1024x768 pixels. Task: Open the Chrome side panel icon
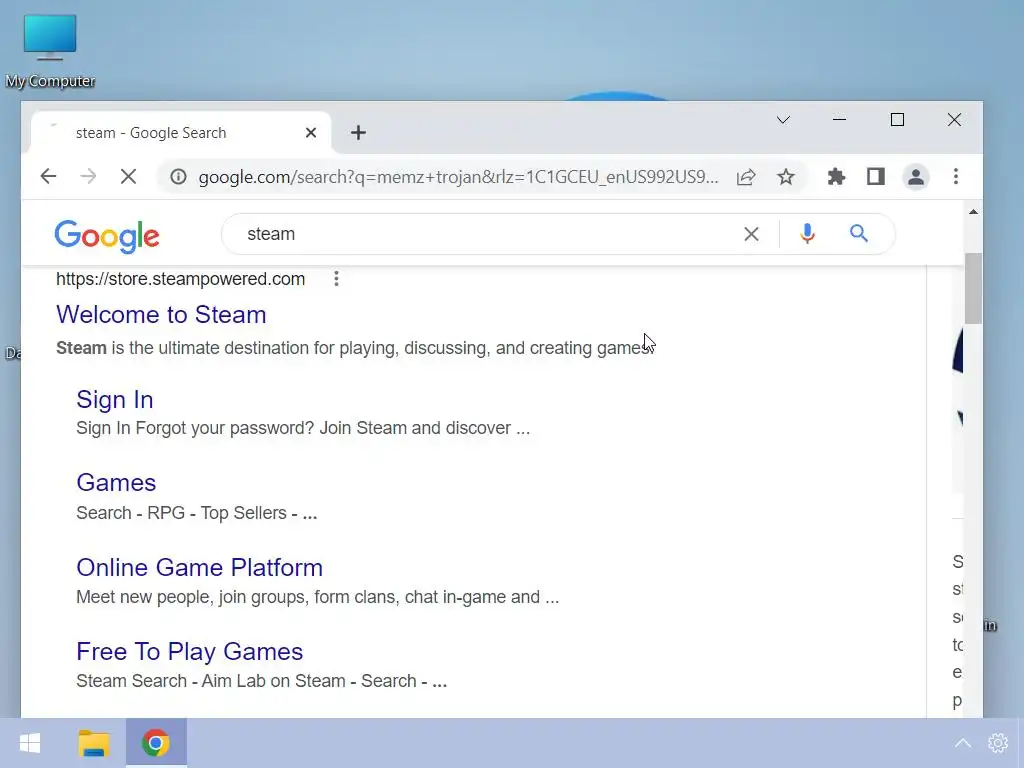[x=876, y=176]
